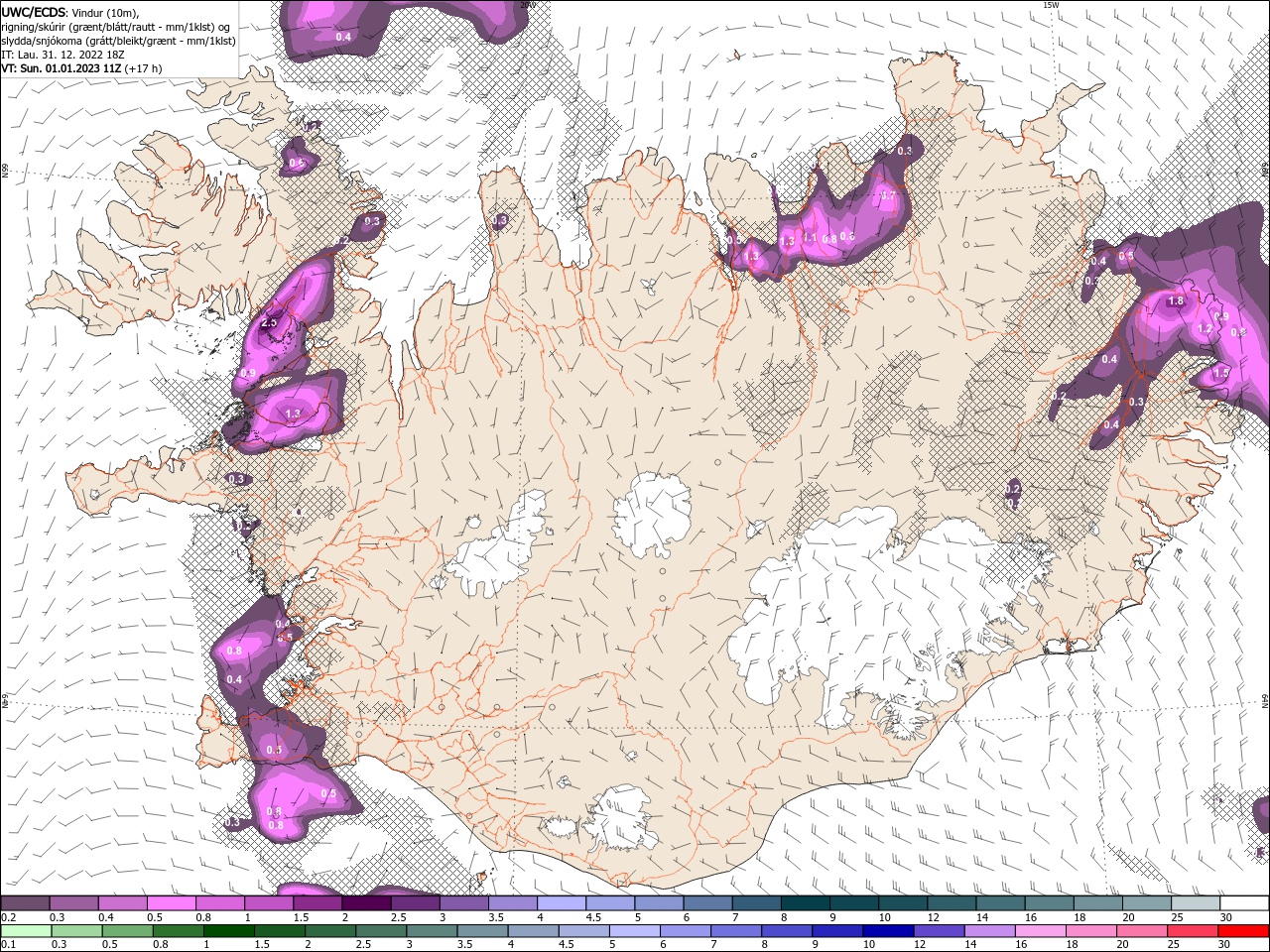
Task: Click the '0.1' number in the lower legend
Action: 8,945
